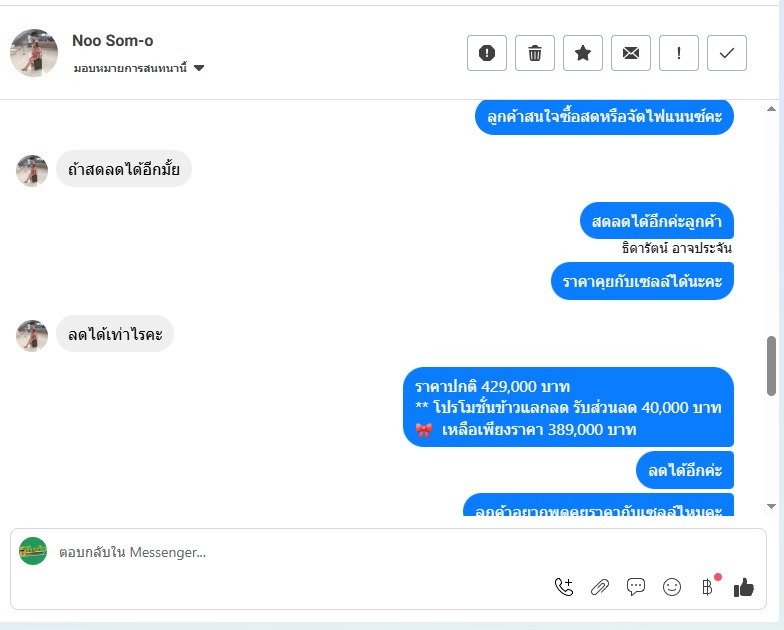784x630 pixels.
Task: Open saved replies speech bubble icon
Action: click(x=636, y=587)
